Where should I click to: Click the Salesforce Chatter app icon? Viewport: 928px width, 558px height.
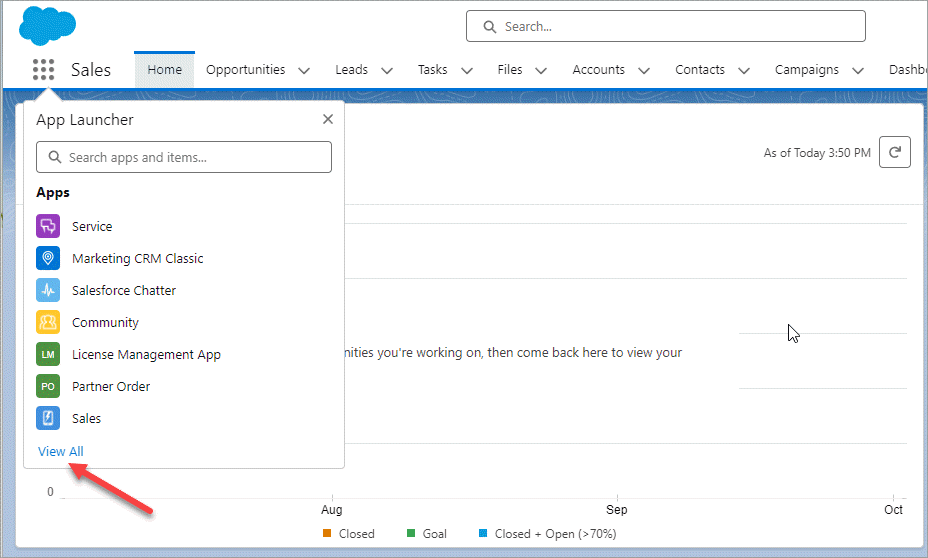48,290
